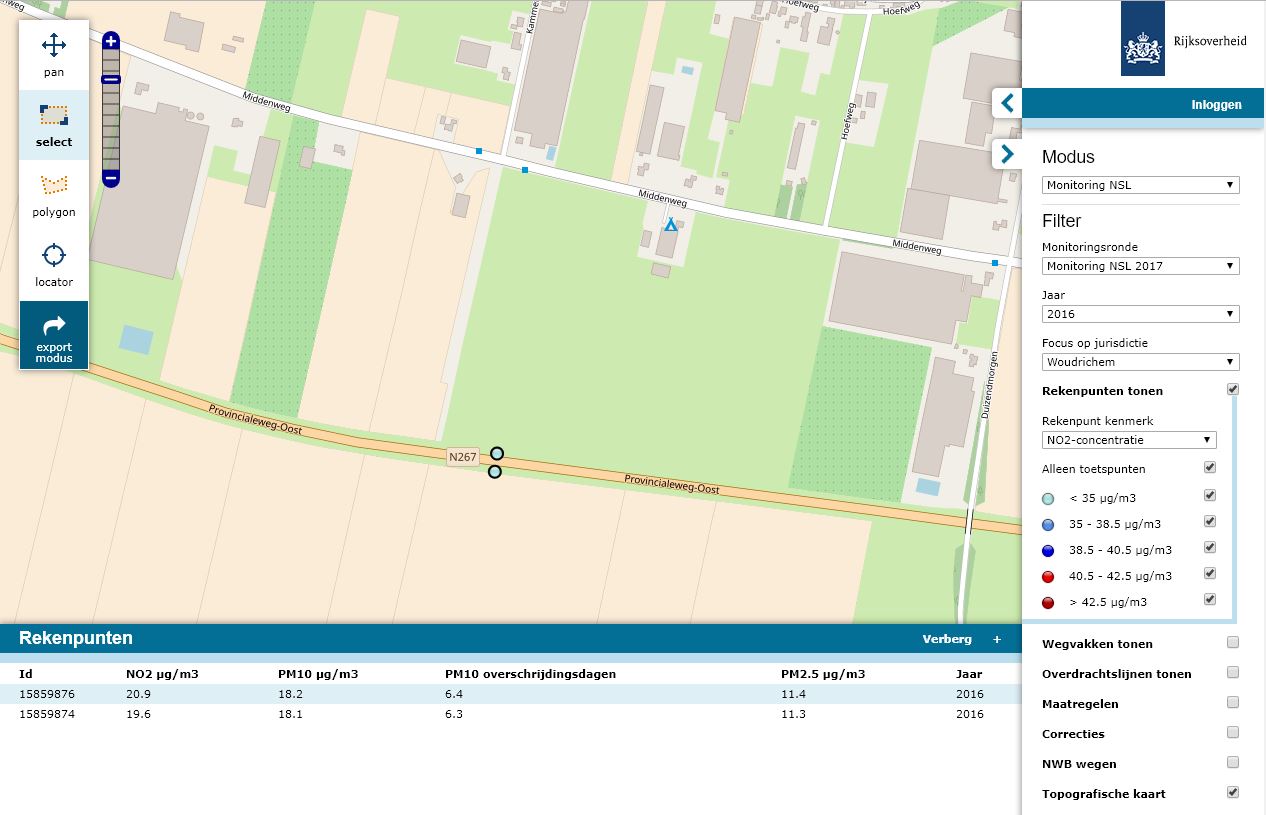This screenshot has width=1266, height=815.
Task: Toggle the < 35 µg/m3 checkbox
Action: tap(1210, 495)
